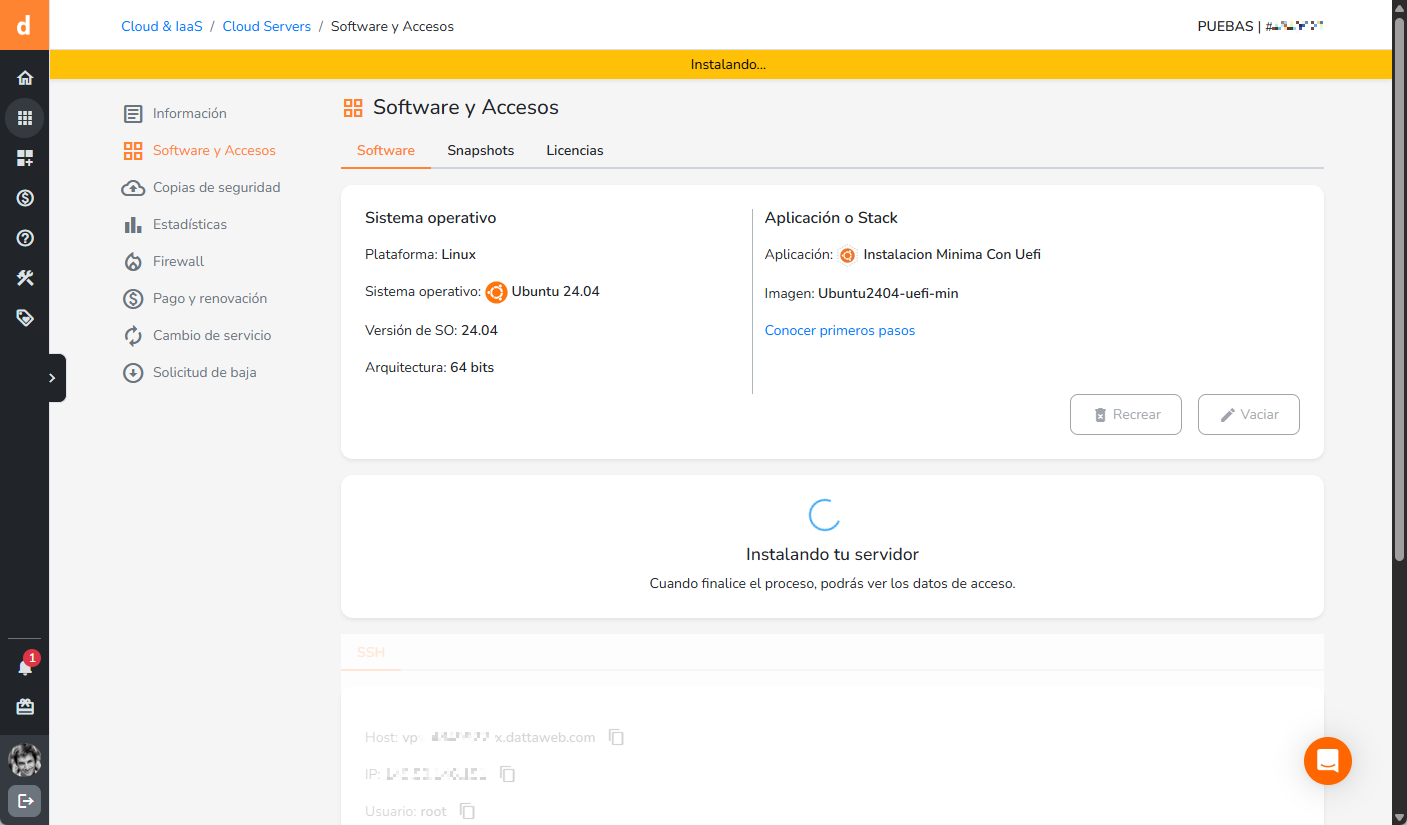Open the billing dollar icon in sidebar
1407x825 pixels.
point(25,198)
